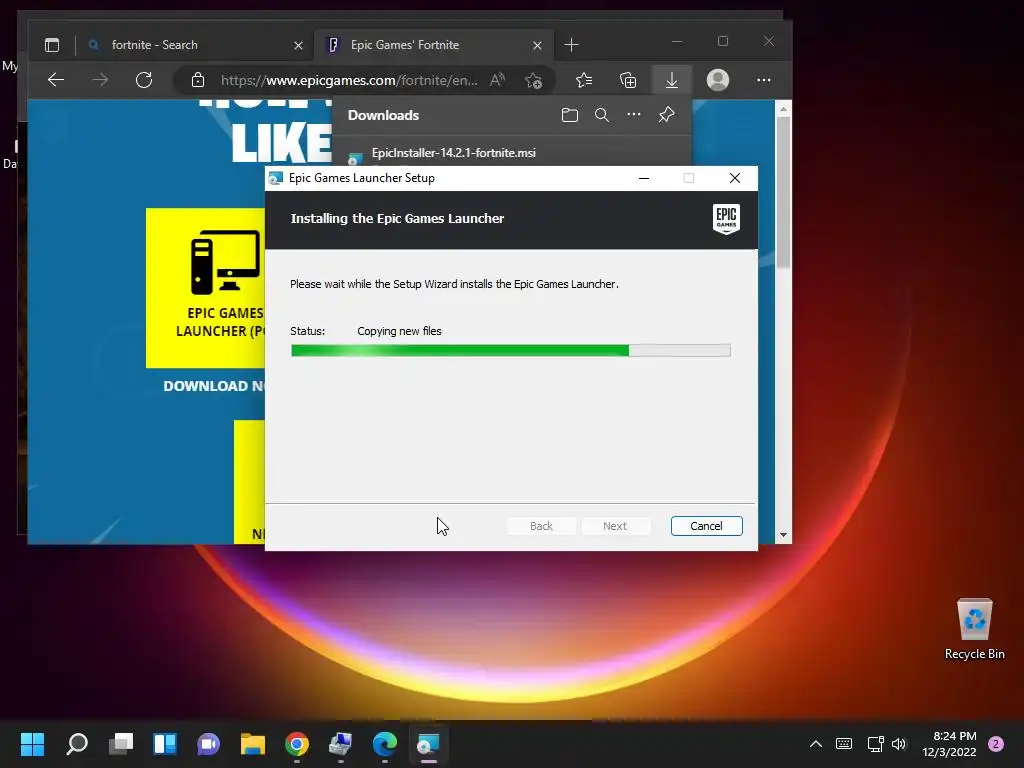Viewport: 1024px width, 768px height.
Task: Open Widgets from the taskbar
Action: (x=165, y=744)
